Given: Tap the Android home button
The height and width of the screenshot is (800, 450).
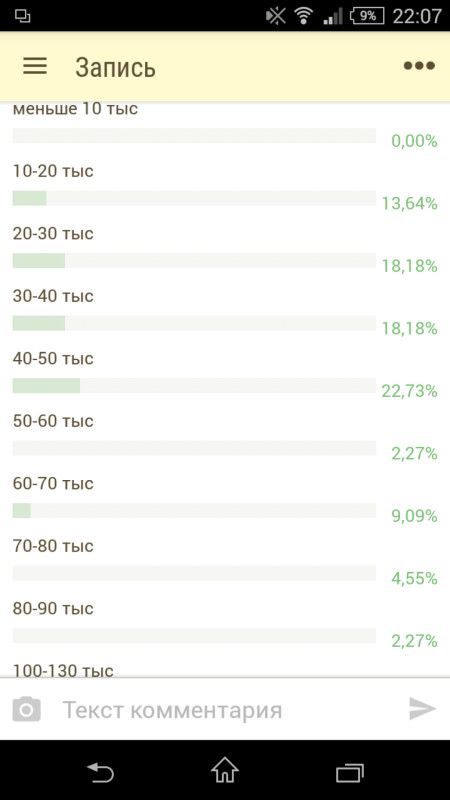Looking at the screenshot, I should (224, 770).
